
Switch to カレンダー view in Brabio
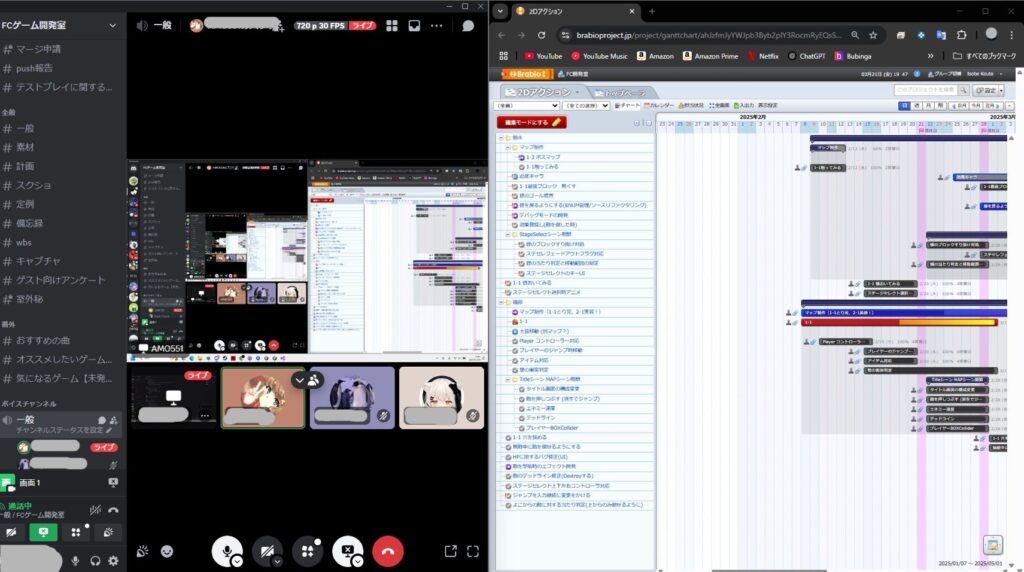pyautogui.click(x=660, y=105)
